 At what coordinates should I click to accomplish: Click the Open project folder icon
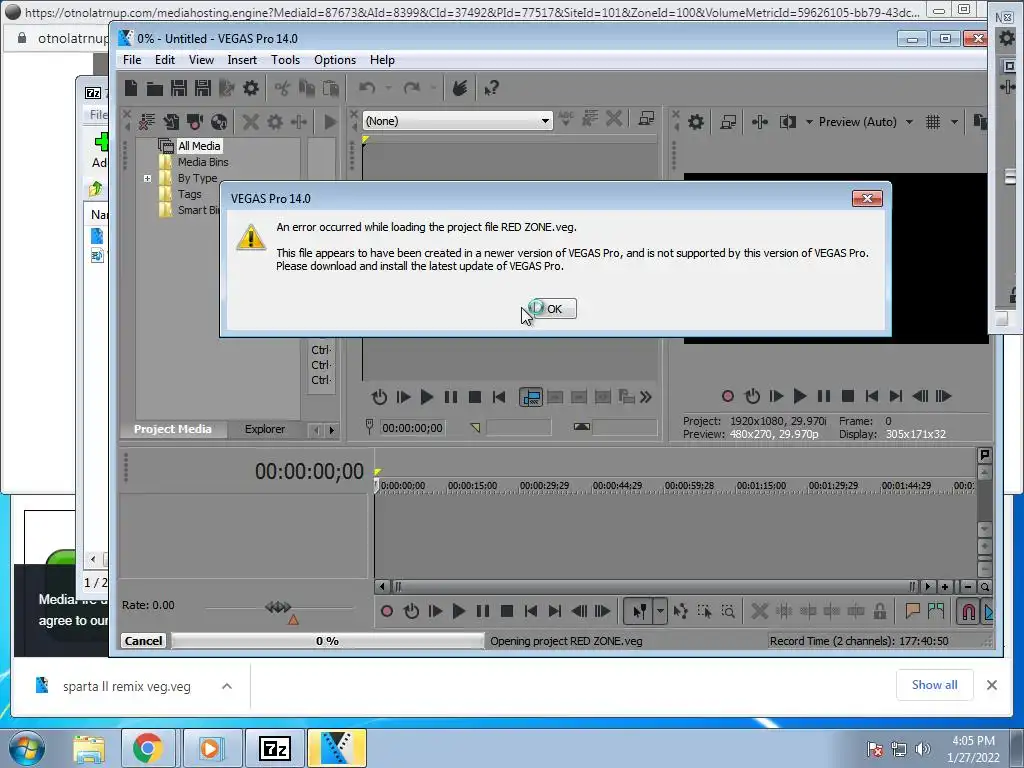pos(155,88)
